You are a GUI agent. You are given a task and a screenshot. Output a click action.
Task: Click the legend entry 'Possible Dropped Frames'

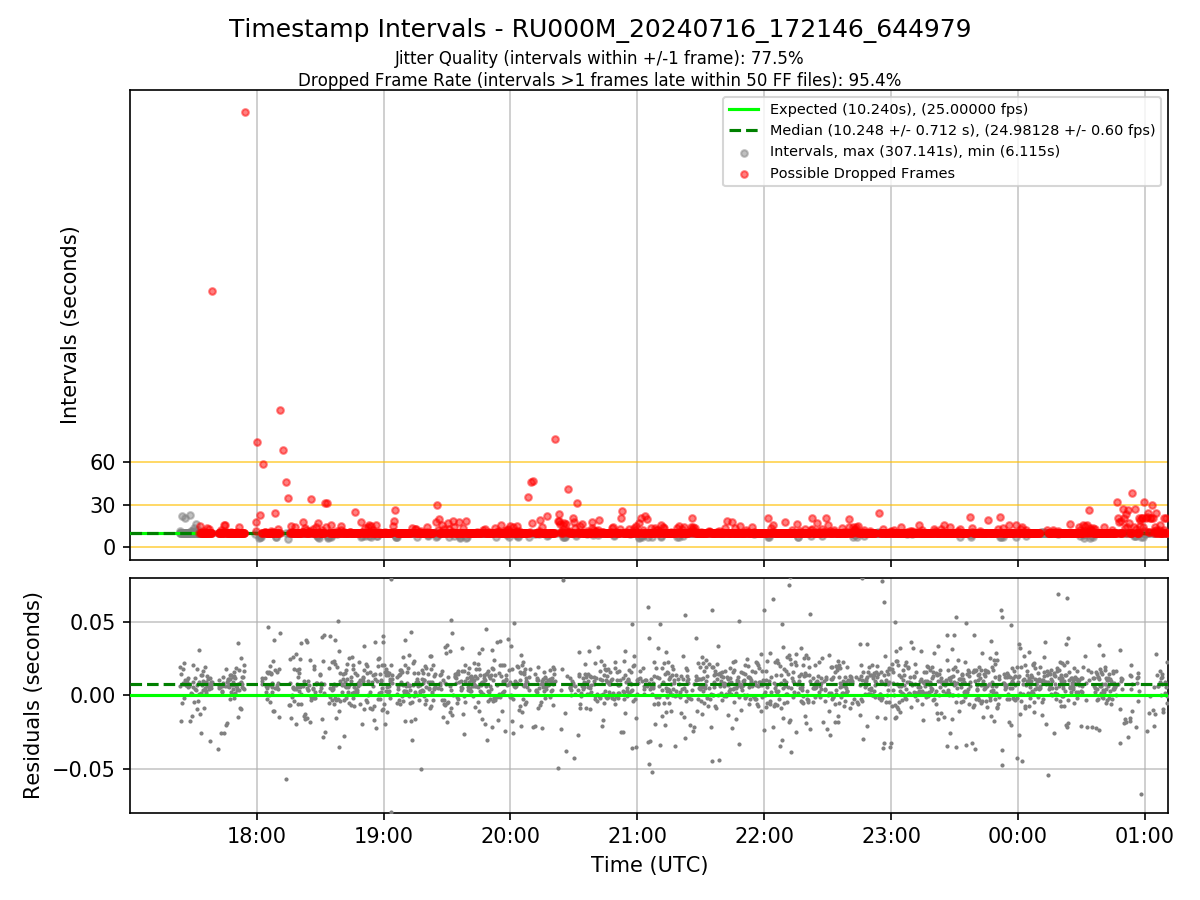(862, 173)
